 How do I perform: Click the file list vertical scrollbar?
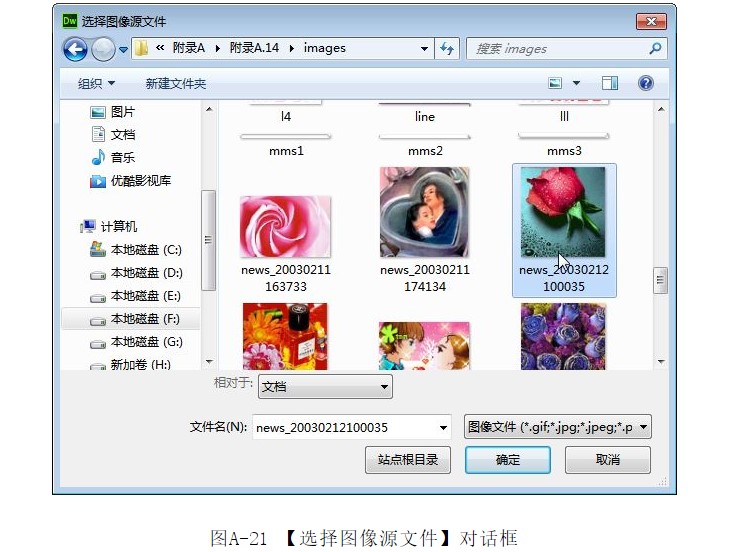[660, 280]
